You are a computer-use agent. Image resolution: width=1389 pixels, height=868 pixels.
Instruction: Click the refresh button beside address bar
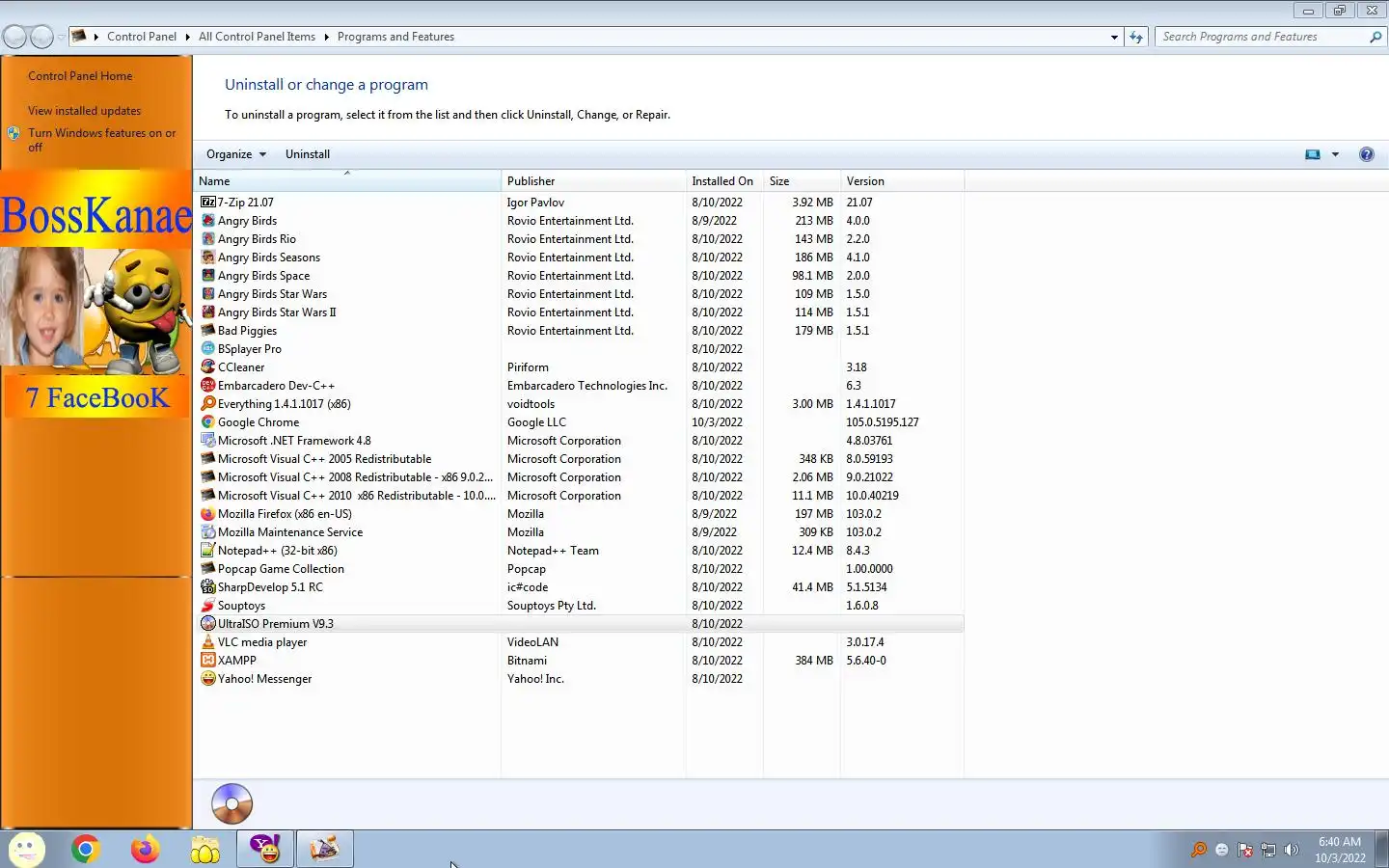tap(1136, 37)
